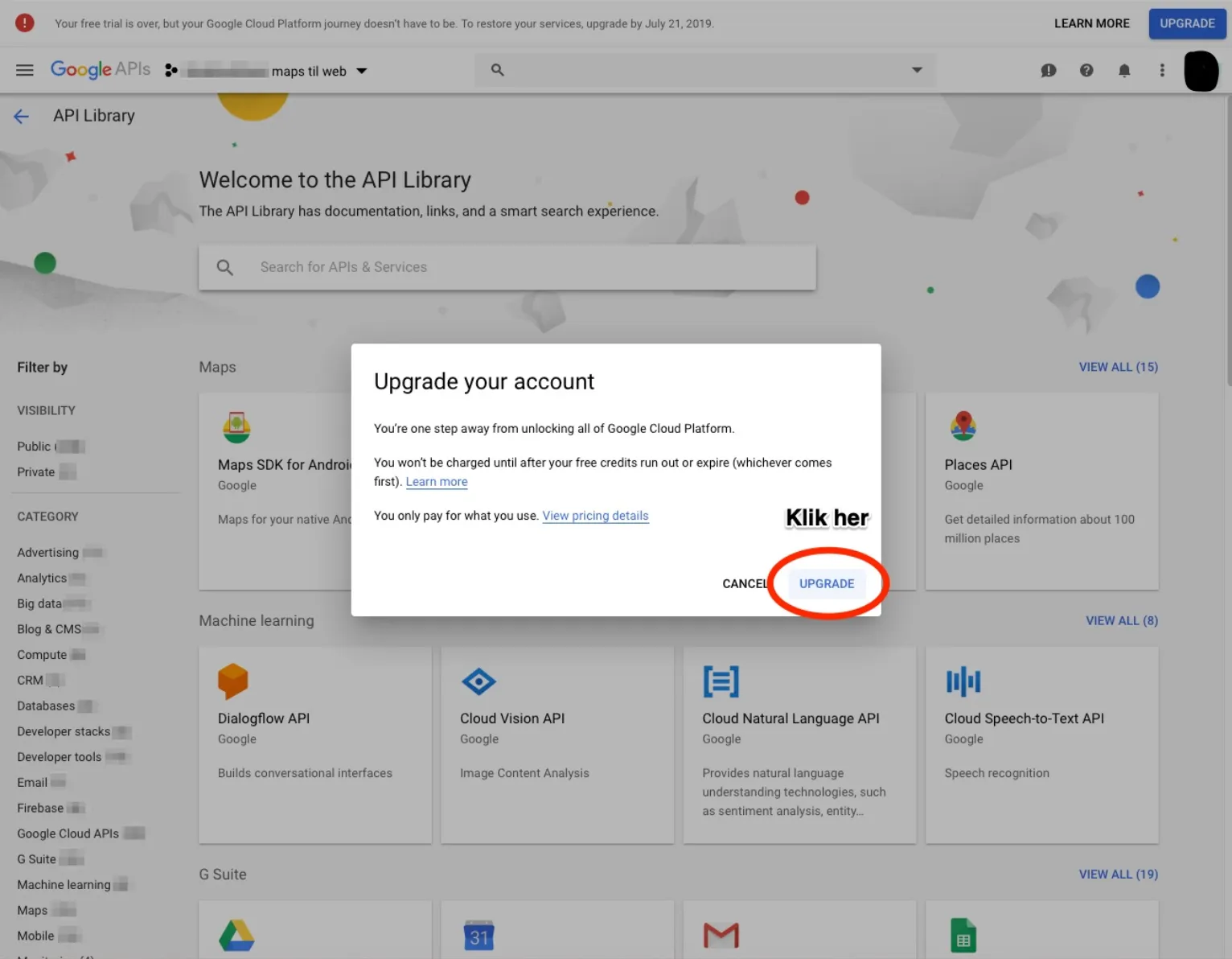Open the Learn more link in dialog

pyautogui.click(x=436, y=482)
